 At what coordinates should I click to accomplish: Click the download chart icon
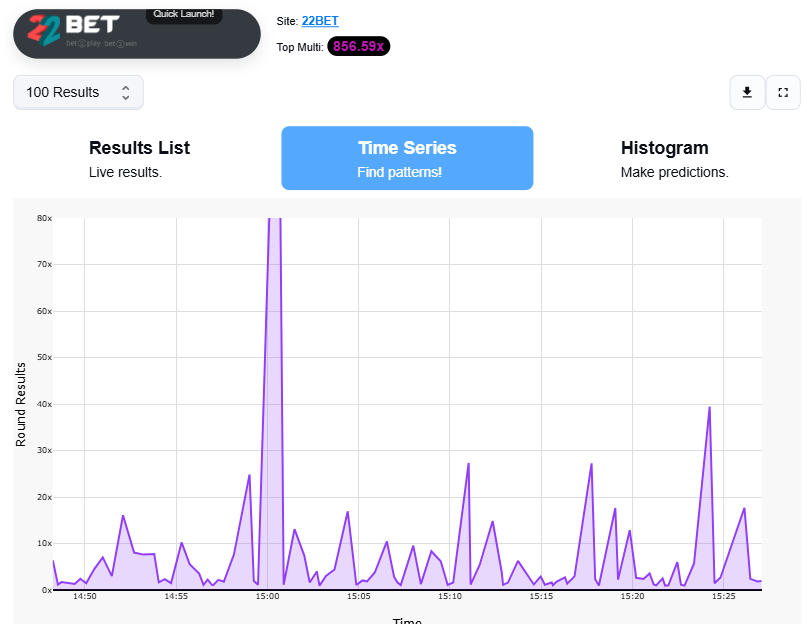[x=747, y=92]
